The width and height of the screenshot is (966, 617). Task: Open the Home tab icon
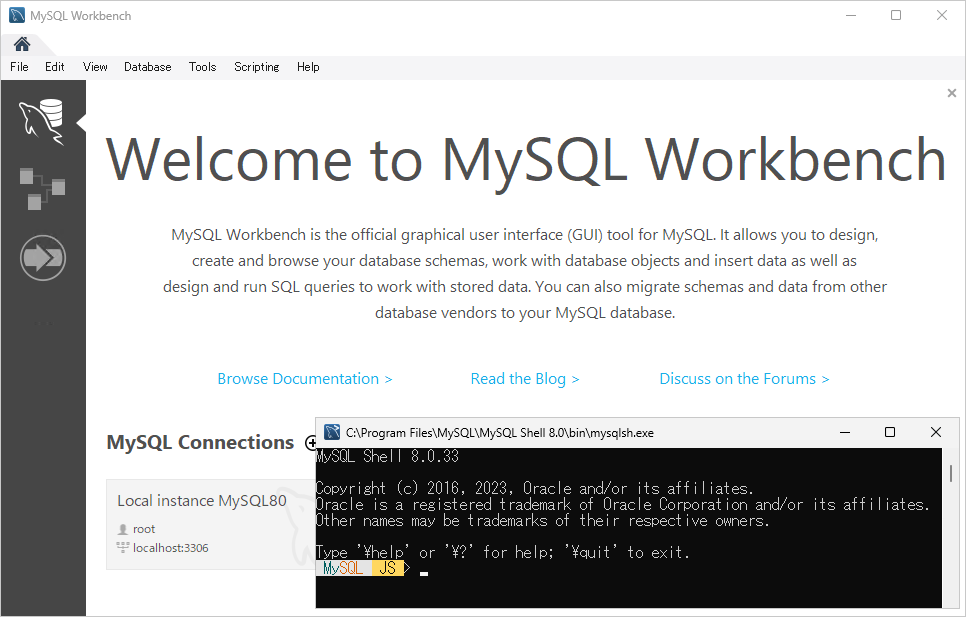click(22, 44)
